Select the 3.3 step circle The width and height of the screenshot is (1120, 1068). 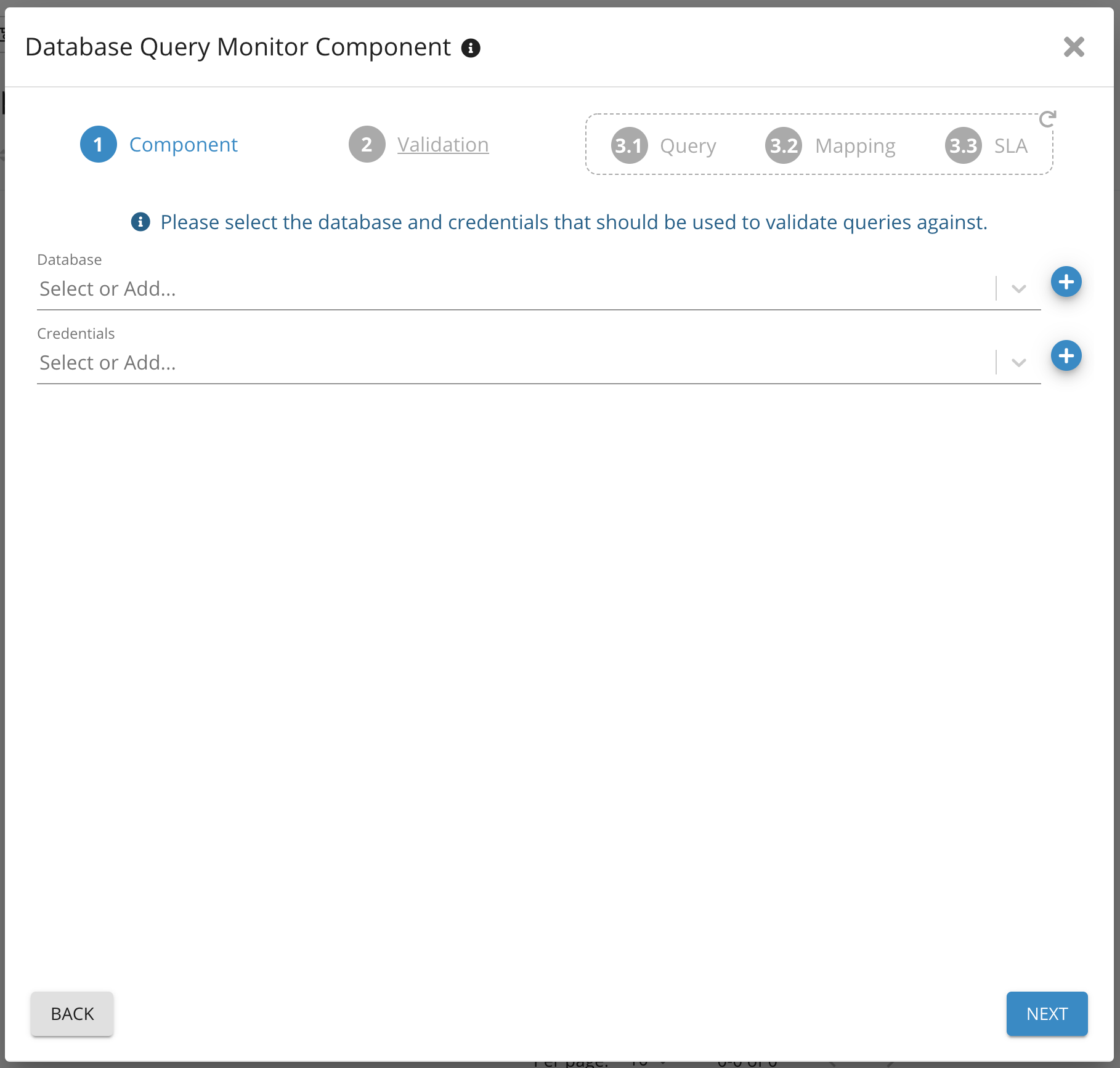tap(963, 146)
